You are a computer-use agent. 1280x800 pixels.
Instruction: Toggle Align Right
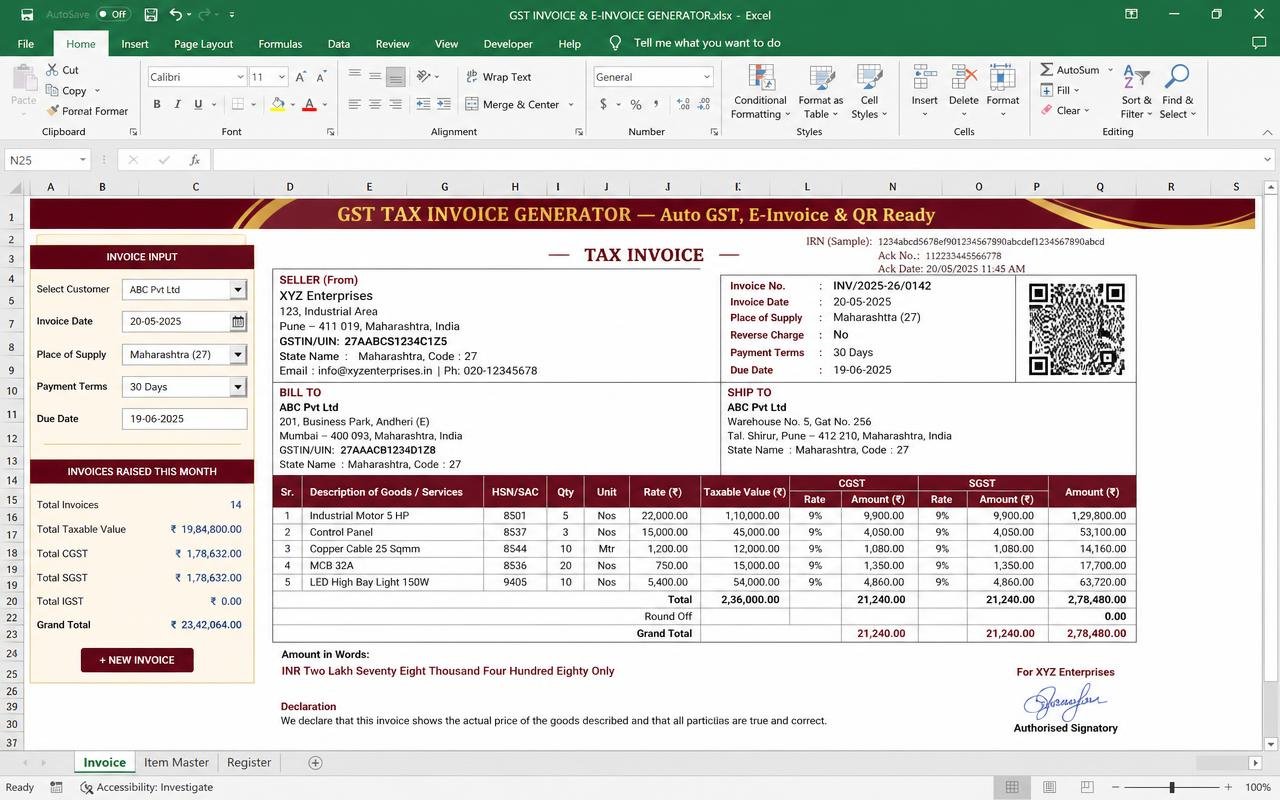[396, 104]
